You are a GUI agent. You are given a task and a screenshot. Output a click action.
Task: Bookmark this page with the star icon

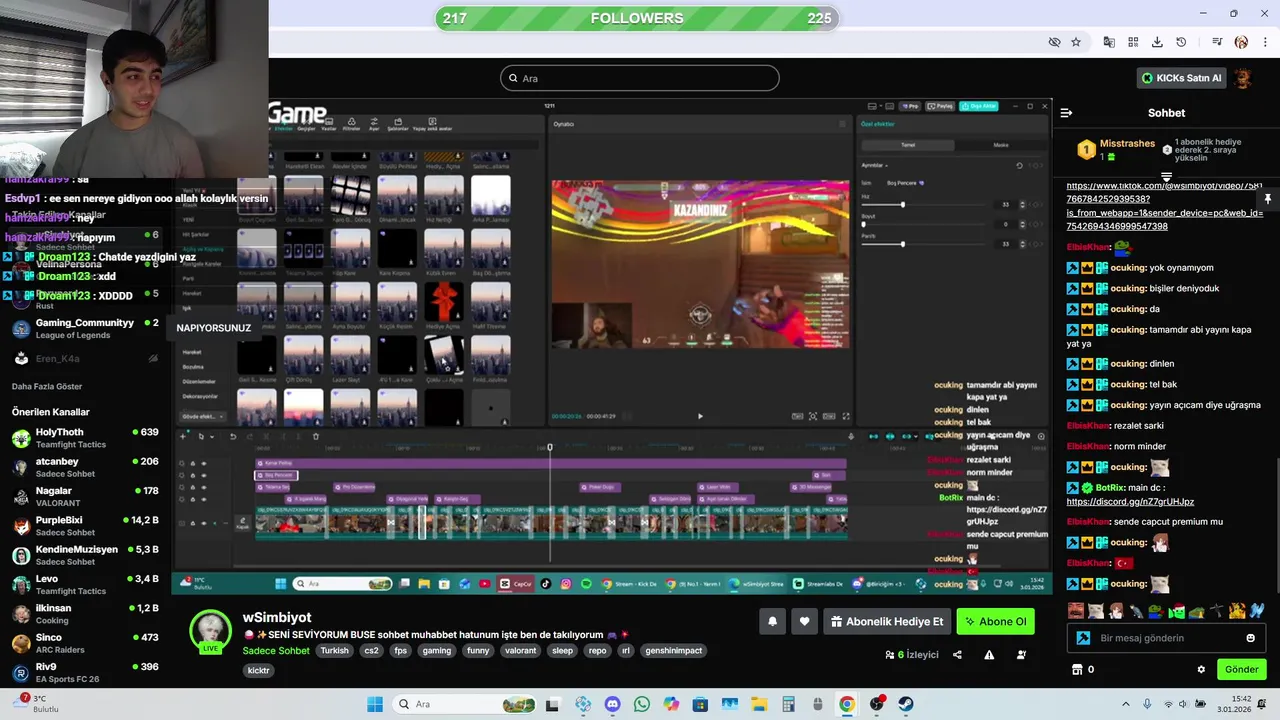pos(1076,42)
